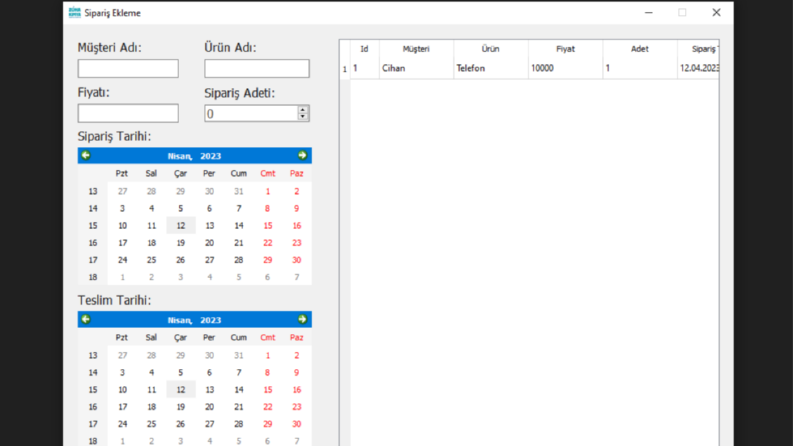The height and width of the screenshot is (446, 793).
Task: Go to next month in Teslim Tarihi calendar
Action: pos(302,319)
